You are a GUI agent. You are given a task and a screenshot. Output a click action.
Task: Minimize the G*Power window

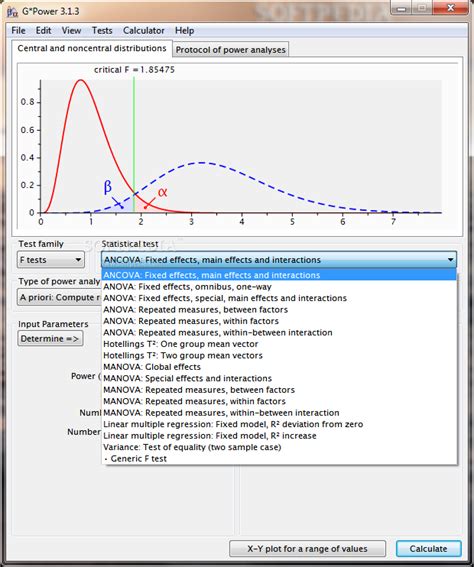[401, 8]
